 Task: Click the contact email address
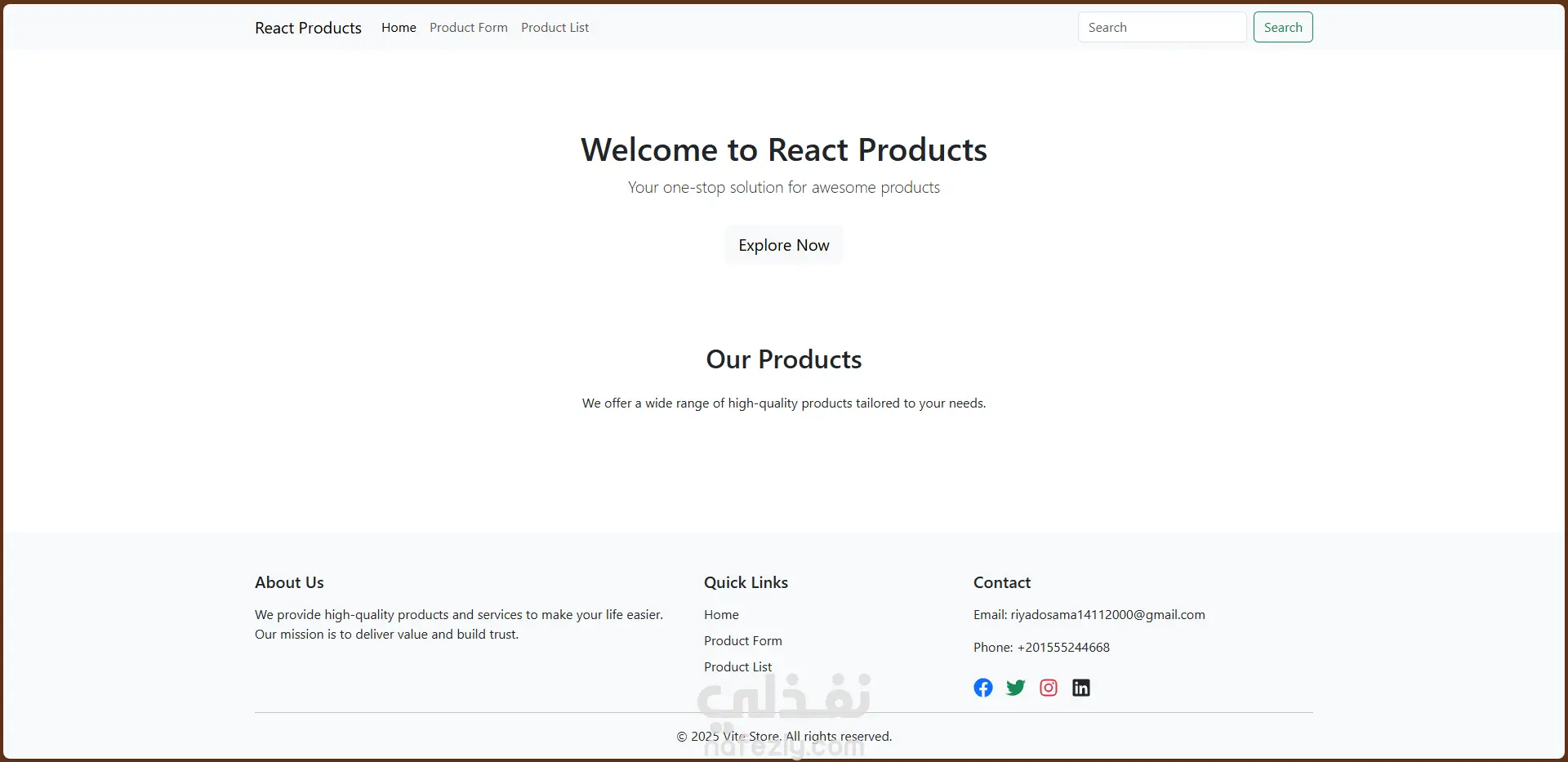click(x=1107, y=615)
